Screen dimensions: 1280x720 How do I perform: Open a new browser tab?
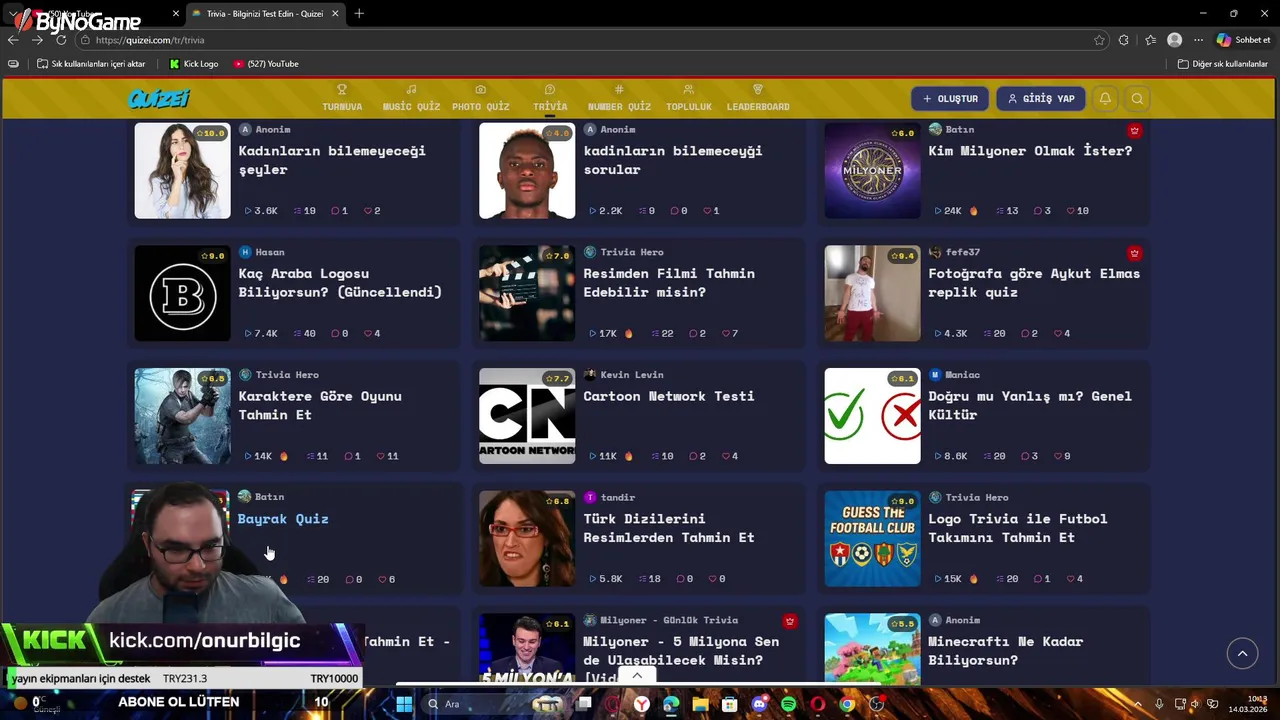(x=359, y=13)
